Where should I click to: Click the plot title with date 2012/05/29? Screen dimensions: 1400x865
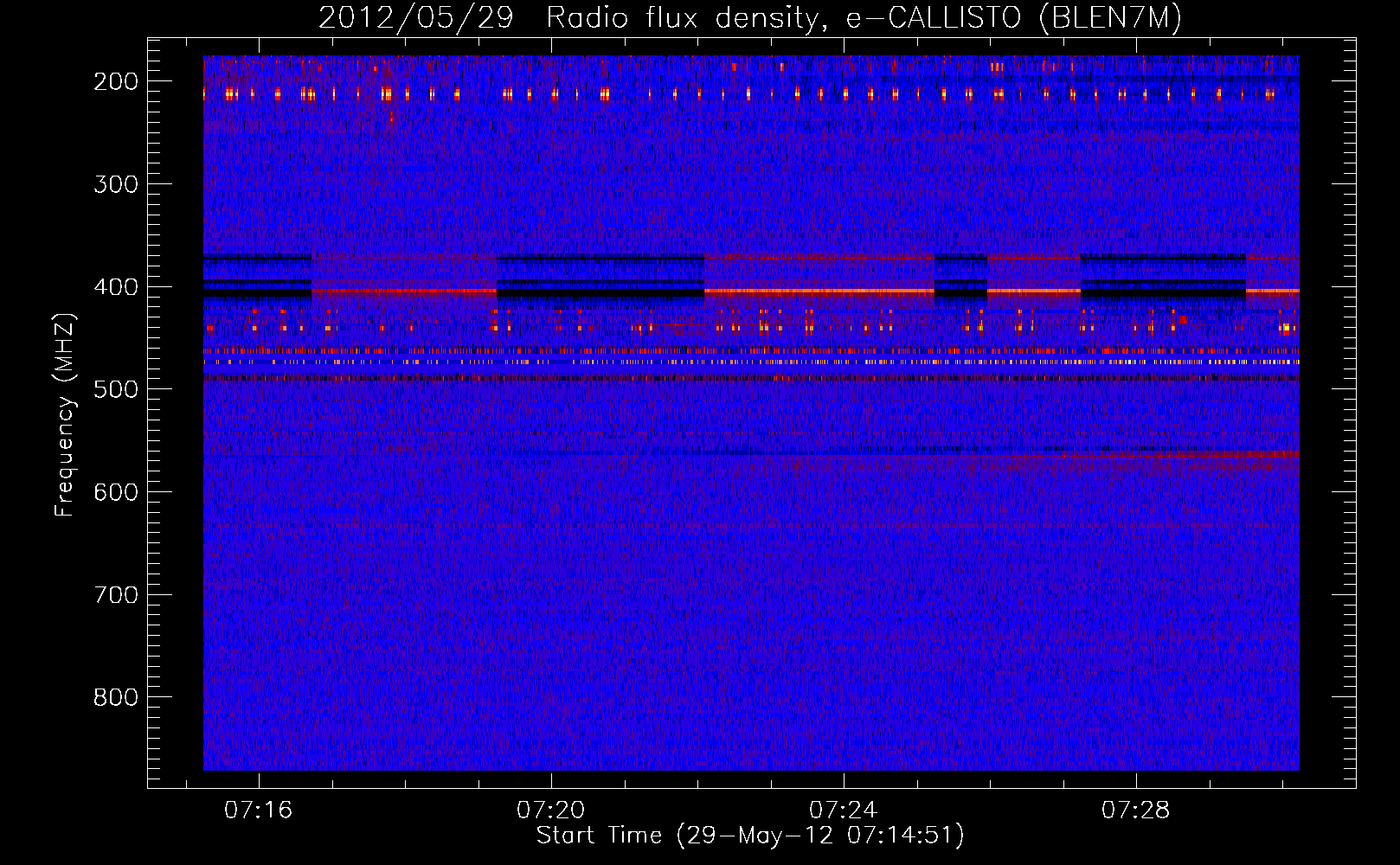750,18
